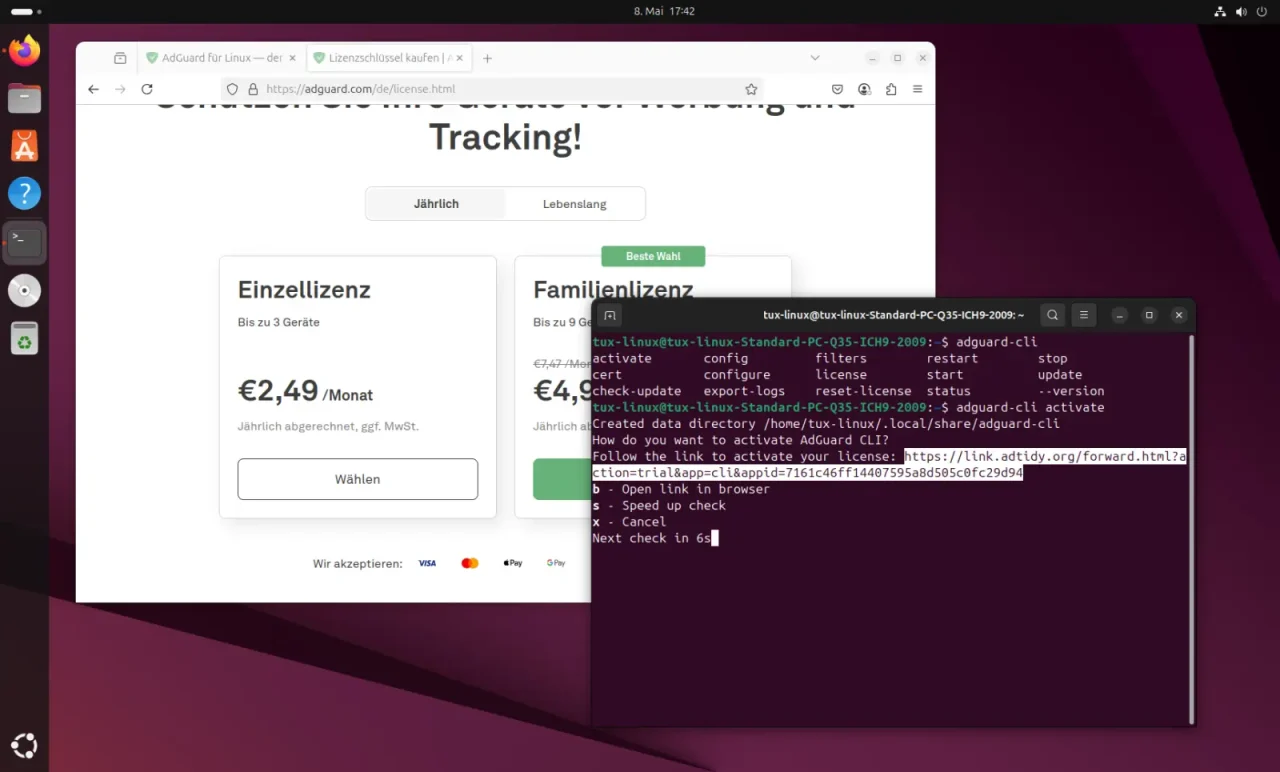Reload the page in Firefox
1280x772 pixels.
147,89
